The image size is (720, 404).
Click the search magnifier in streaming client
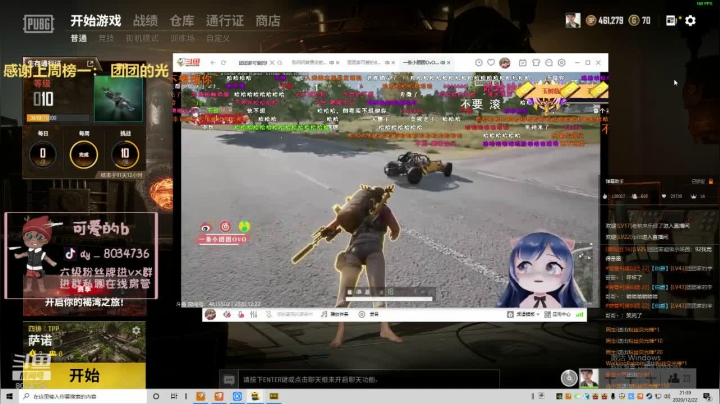[x=280, y=62]
